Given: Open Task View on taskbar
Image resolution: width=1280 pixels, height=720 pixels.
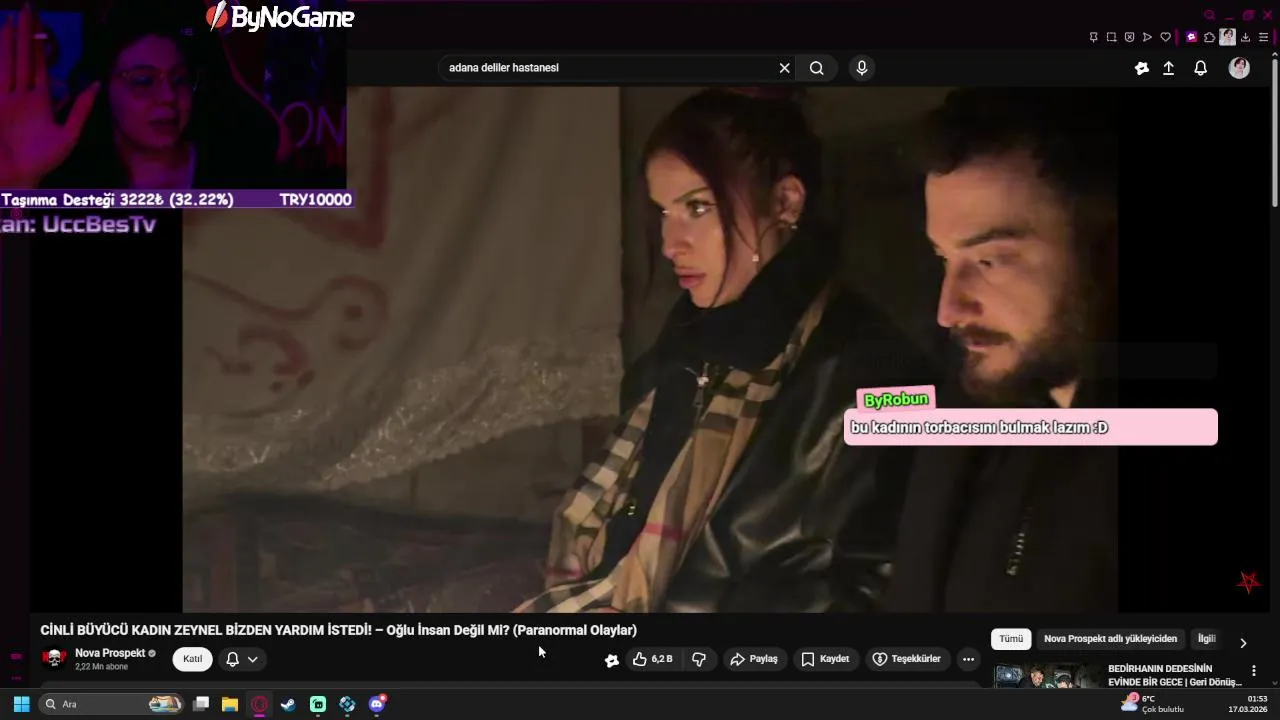Looking at the screenshot, I should pos(201,704).
